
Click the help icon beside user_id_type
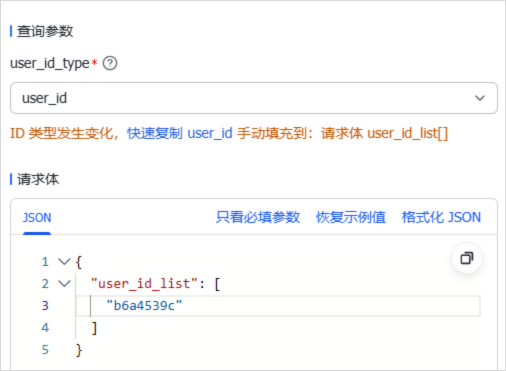click(110, 63)
